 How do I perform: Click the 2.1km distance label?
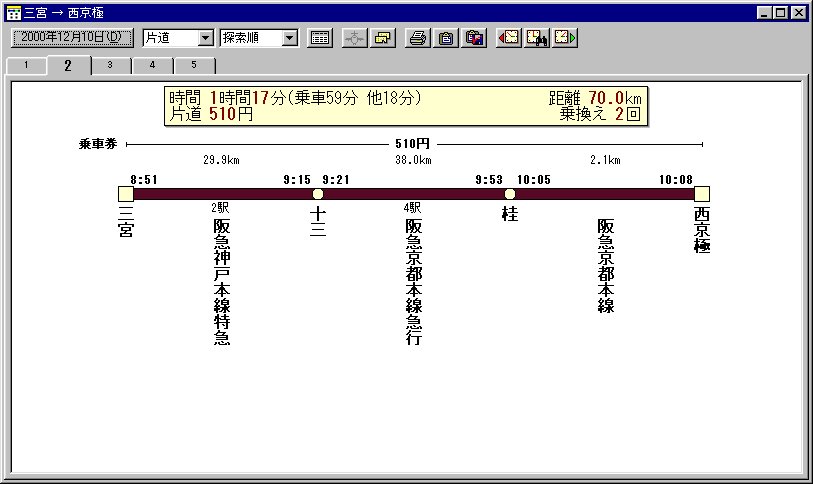pyautogui.click(x=605, y=160)
